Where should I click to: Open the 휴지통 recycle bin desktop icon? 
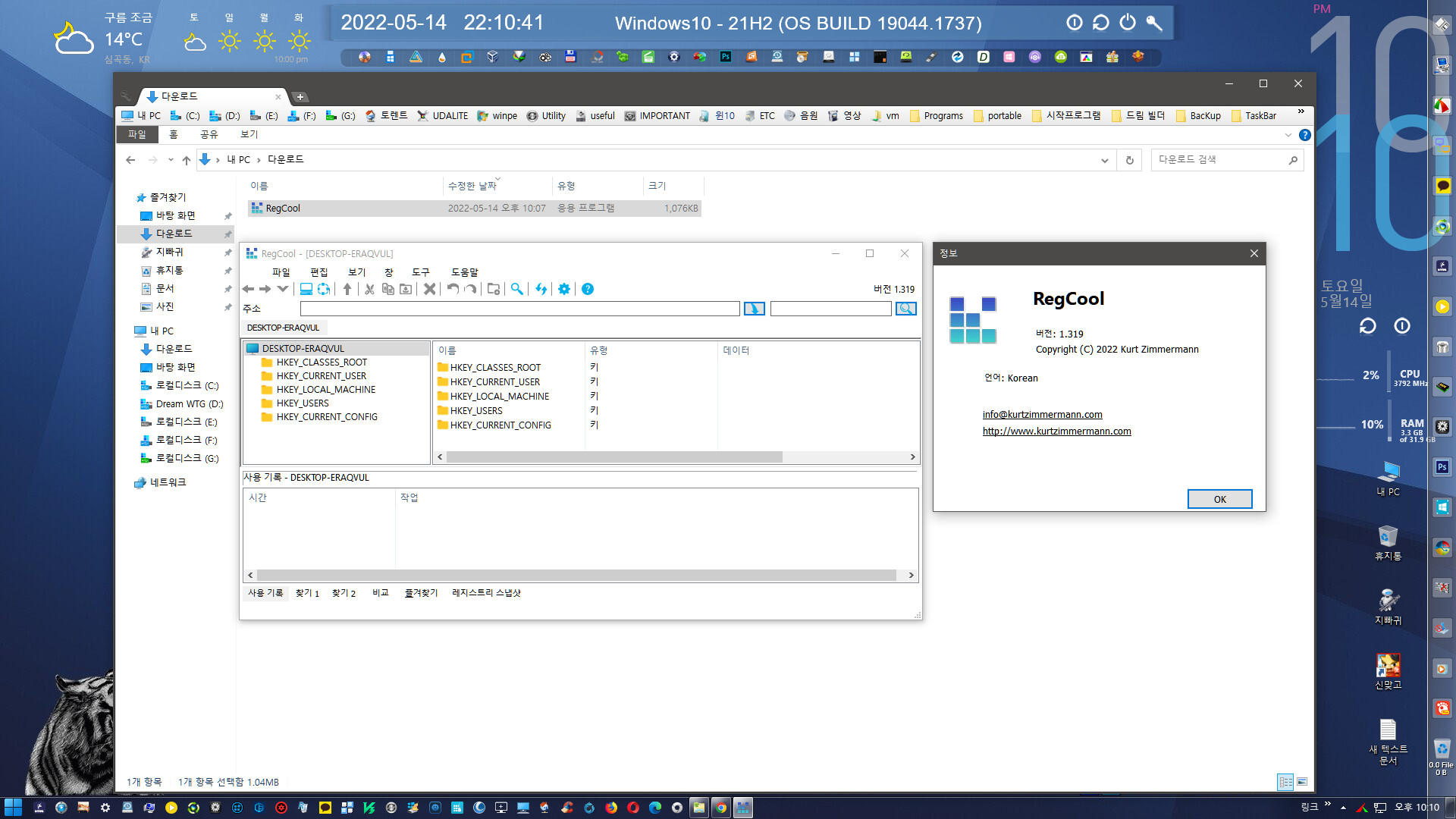point(1388,542)
